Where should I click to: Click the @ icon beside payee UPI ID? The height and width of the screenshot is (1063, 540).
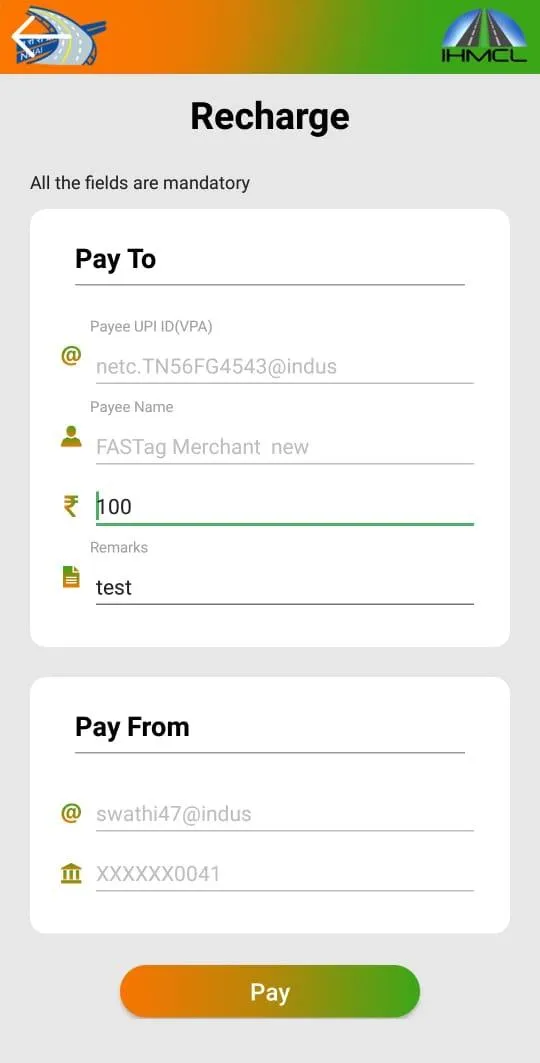[70, 356]
